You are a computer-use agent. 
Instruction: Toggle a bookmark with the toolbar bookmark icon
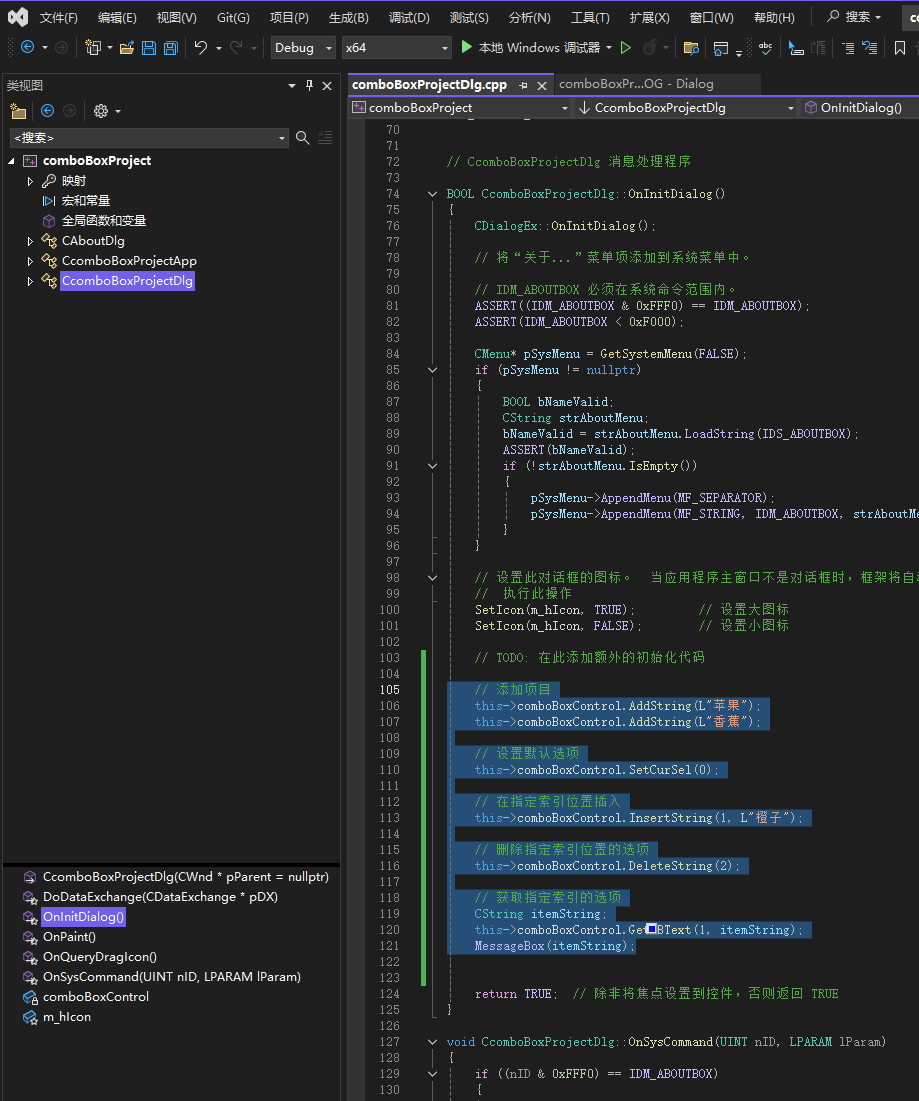coord(899,48)
